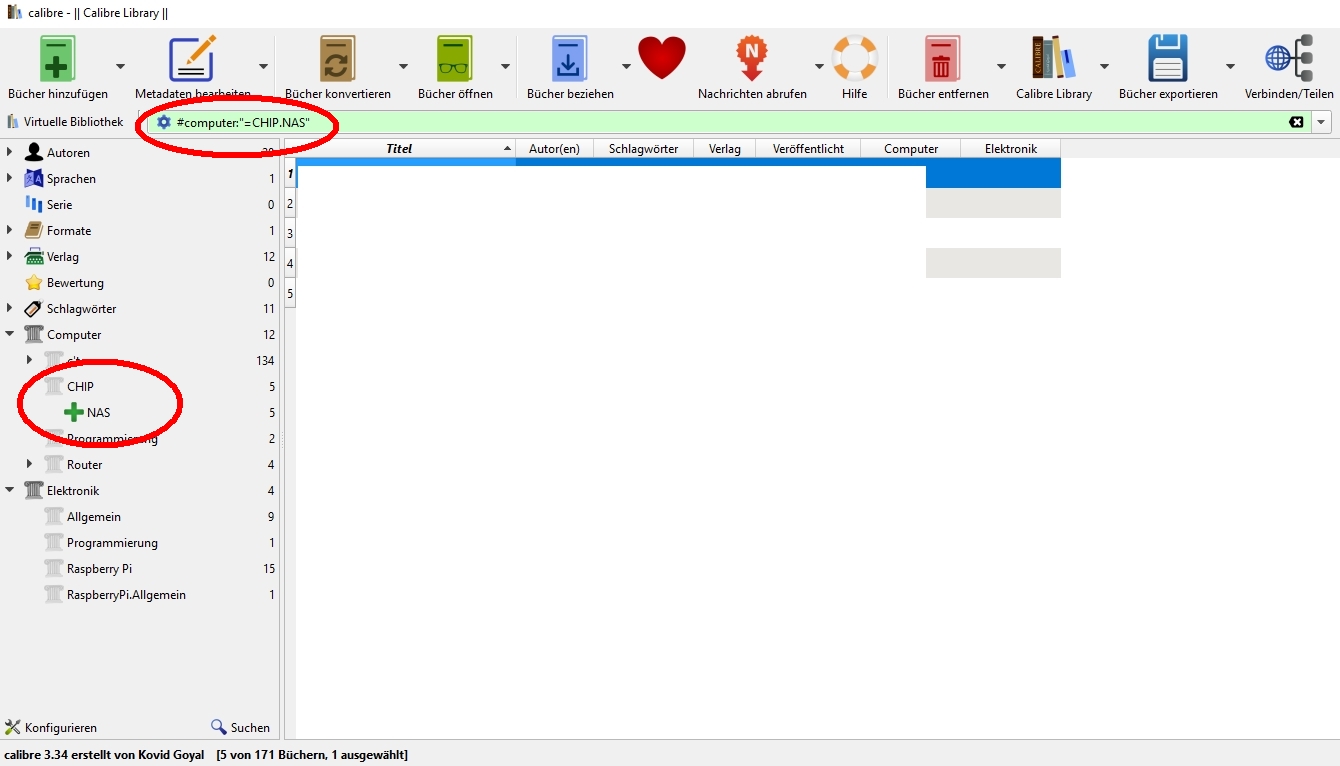1340x766 pixels.
Task: Expand the Bücher entfernen dropdown arrow
Action: point(1001,67)
